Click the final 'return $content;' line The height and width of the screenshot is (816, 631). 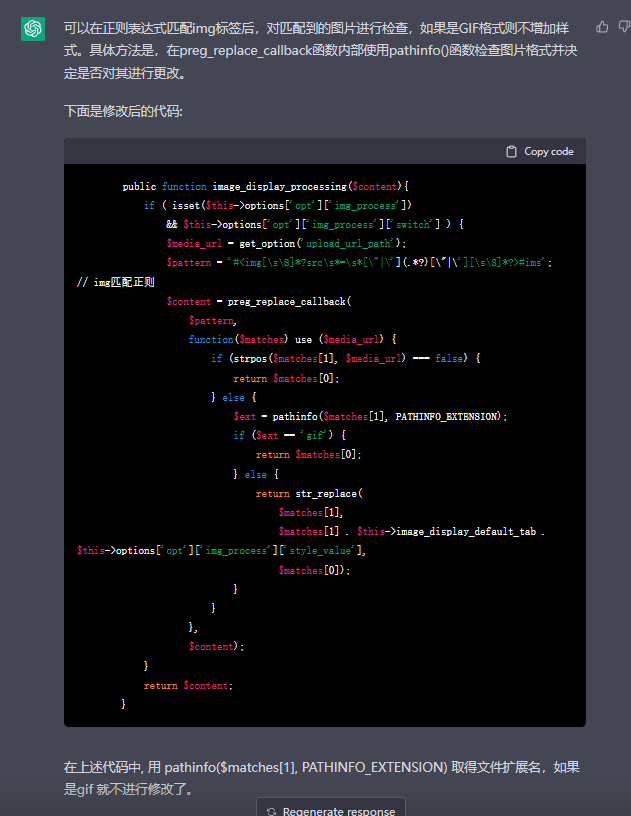pos(188,685)
